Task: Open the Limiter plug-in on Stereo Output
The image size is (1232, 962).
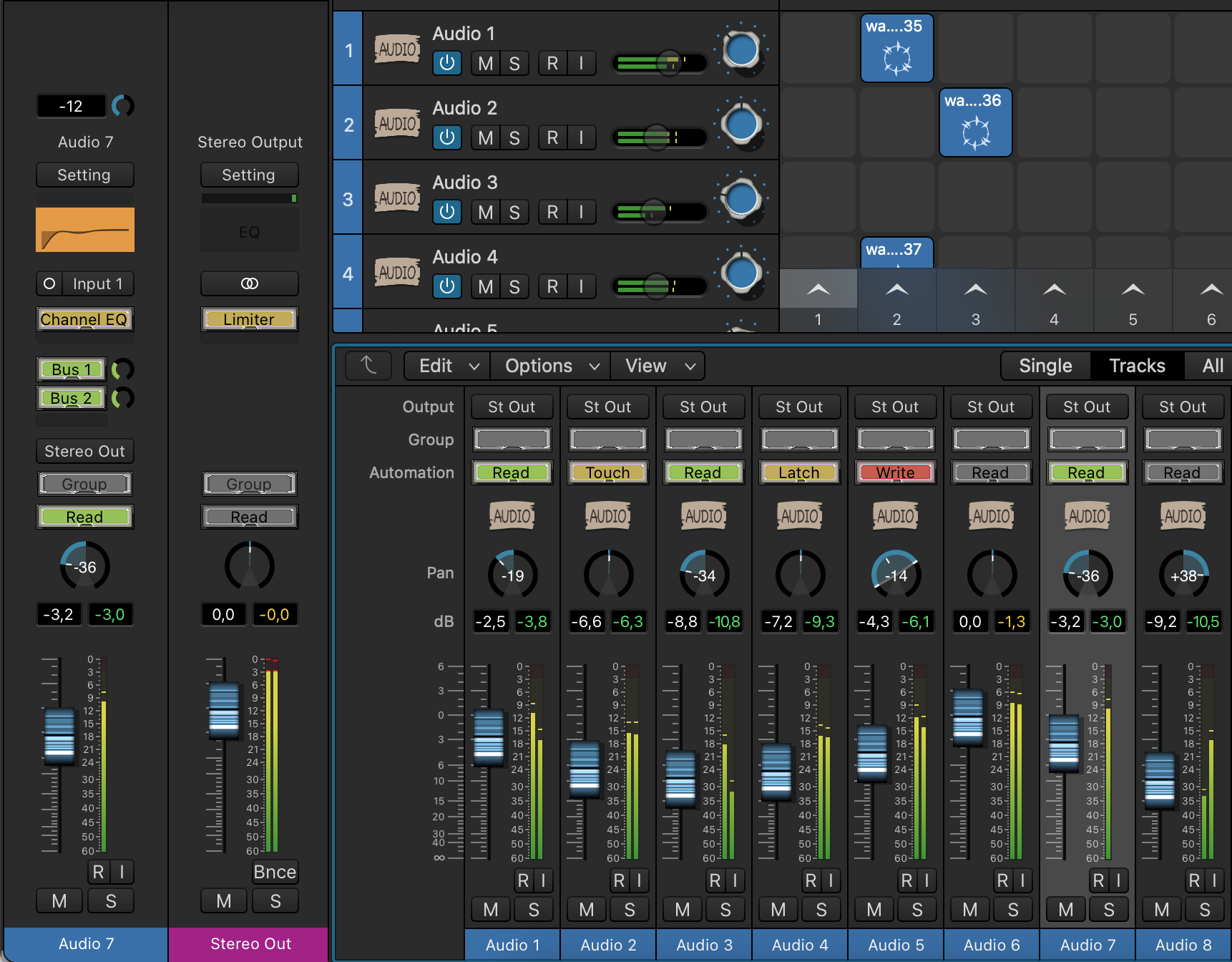Action: pos(249,319)
